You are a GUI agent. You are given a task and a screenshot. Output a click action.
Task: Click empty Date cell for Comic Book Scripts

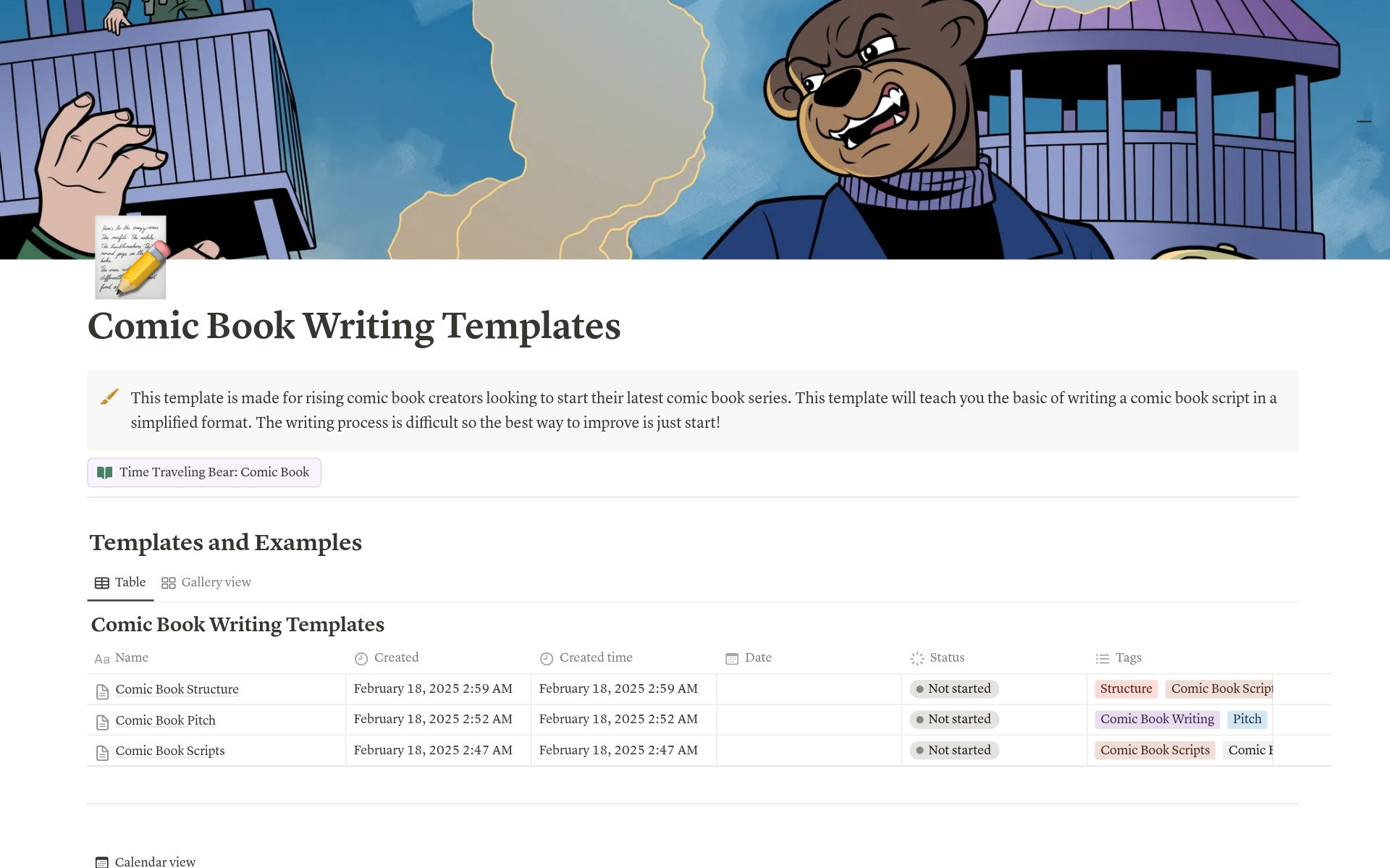pyautogui.click(x=809, y=751)
